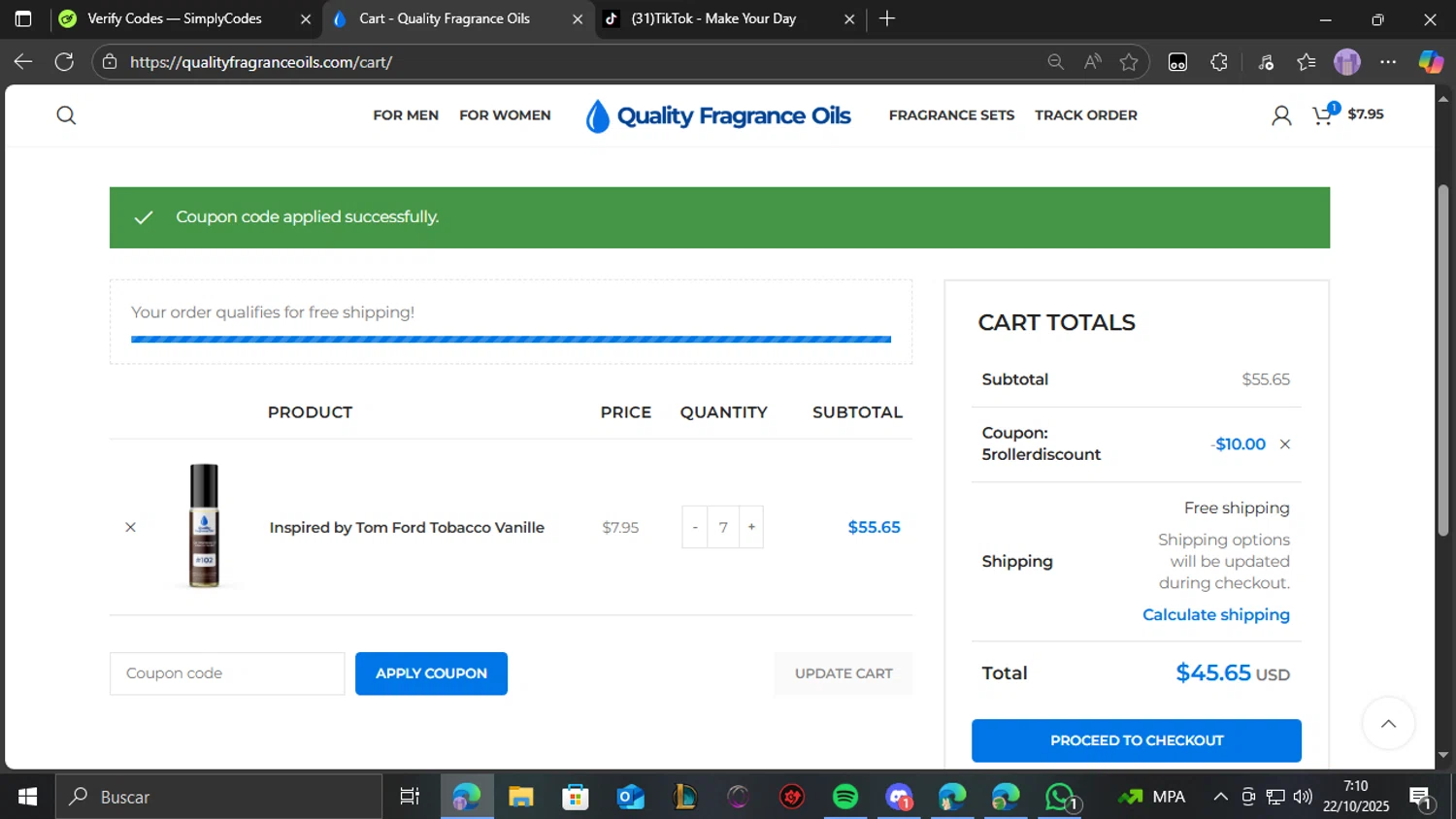This screenshot has height=819, width=1456.
Task: Click the product bottle thumbnail
Action: point(204,526)
